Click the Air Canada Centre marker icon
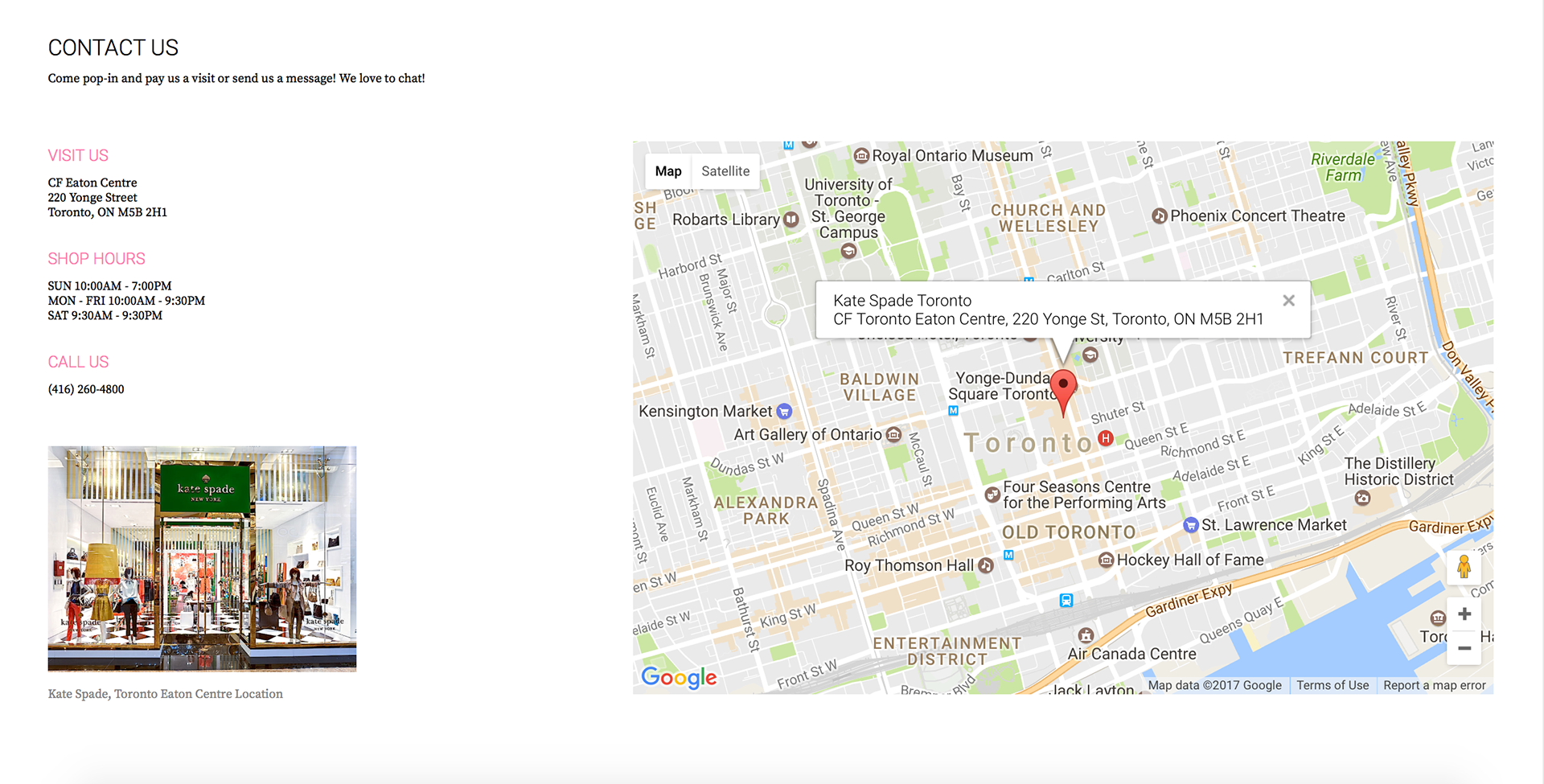Screen dimensions: 1544x784 [x=1086, y=635]
